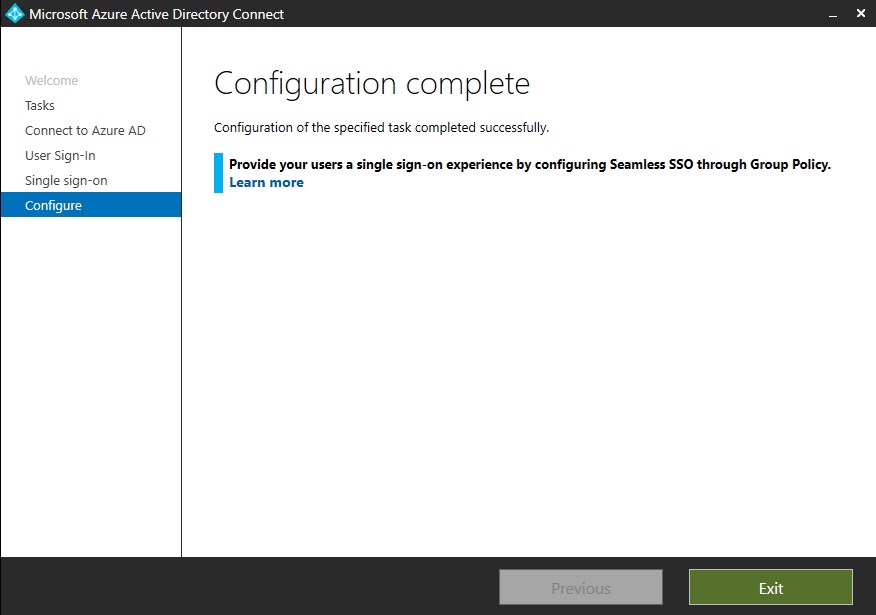
Task: Click the vertical divider beside the sidebar
Action: point(181,380)
